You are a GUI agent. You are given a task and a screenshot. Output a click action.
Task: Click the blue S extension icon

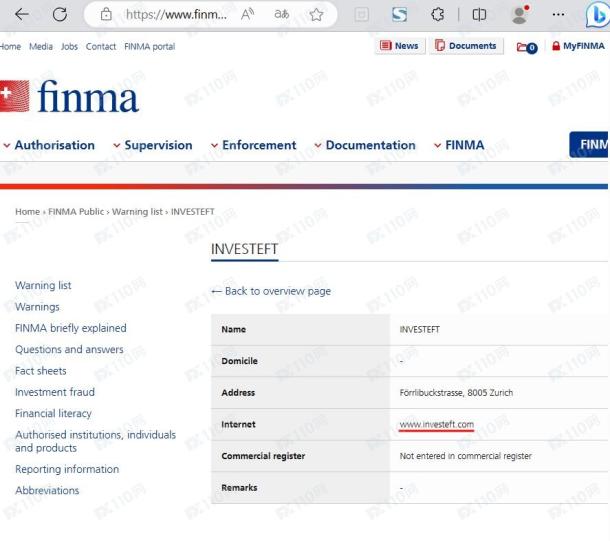pyautogui.click(x=400, y=14)
